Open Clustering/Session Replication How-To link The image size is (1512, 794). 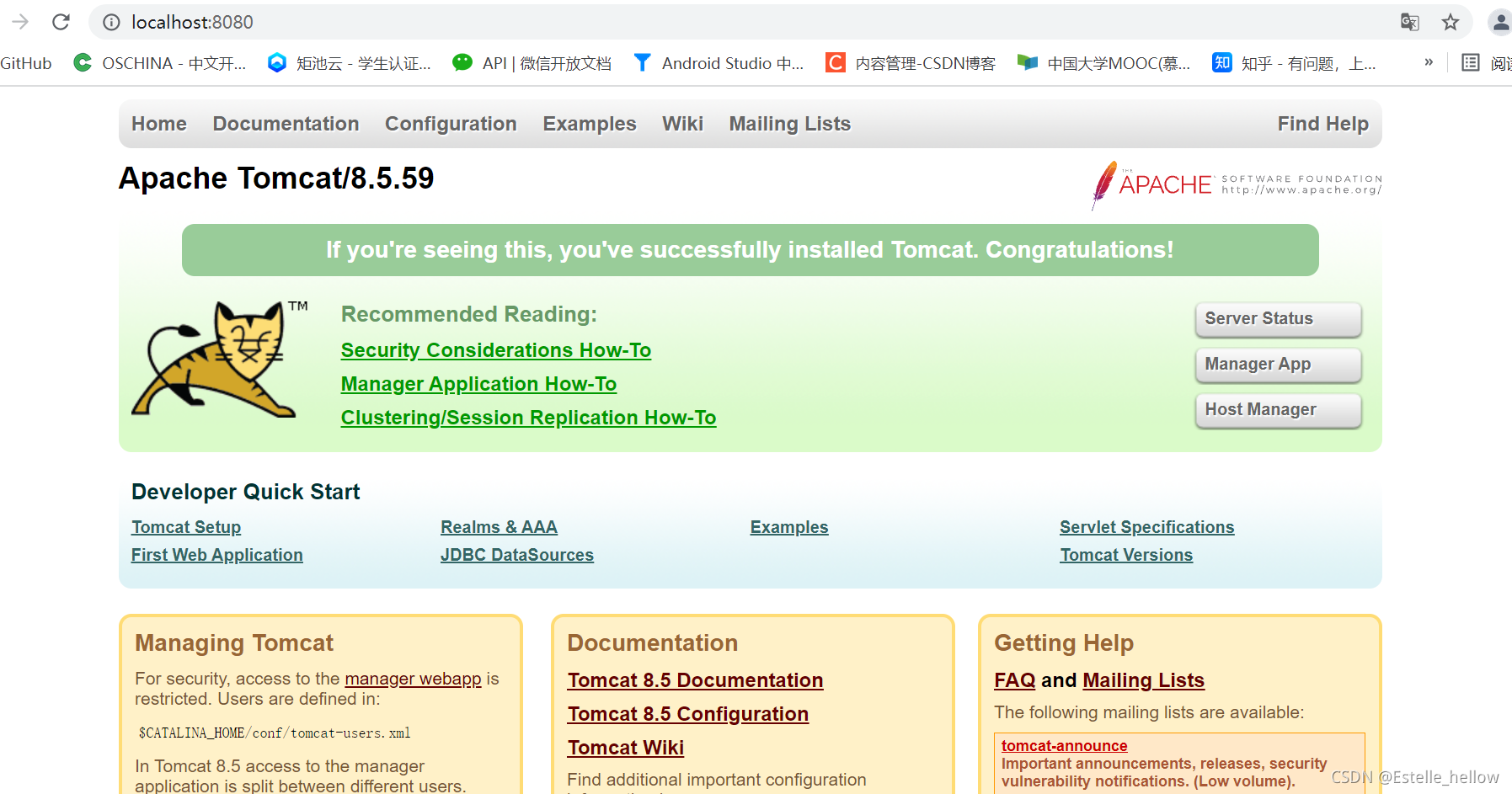528,418
